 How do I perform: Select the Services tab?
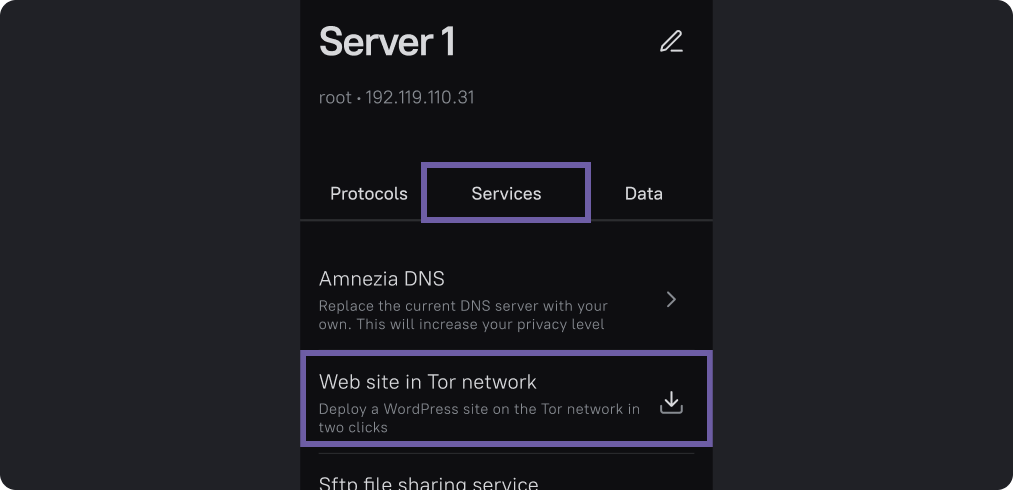coord(506,193)
